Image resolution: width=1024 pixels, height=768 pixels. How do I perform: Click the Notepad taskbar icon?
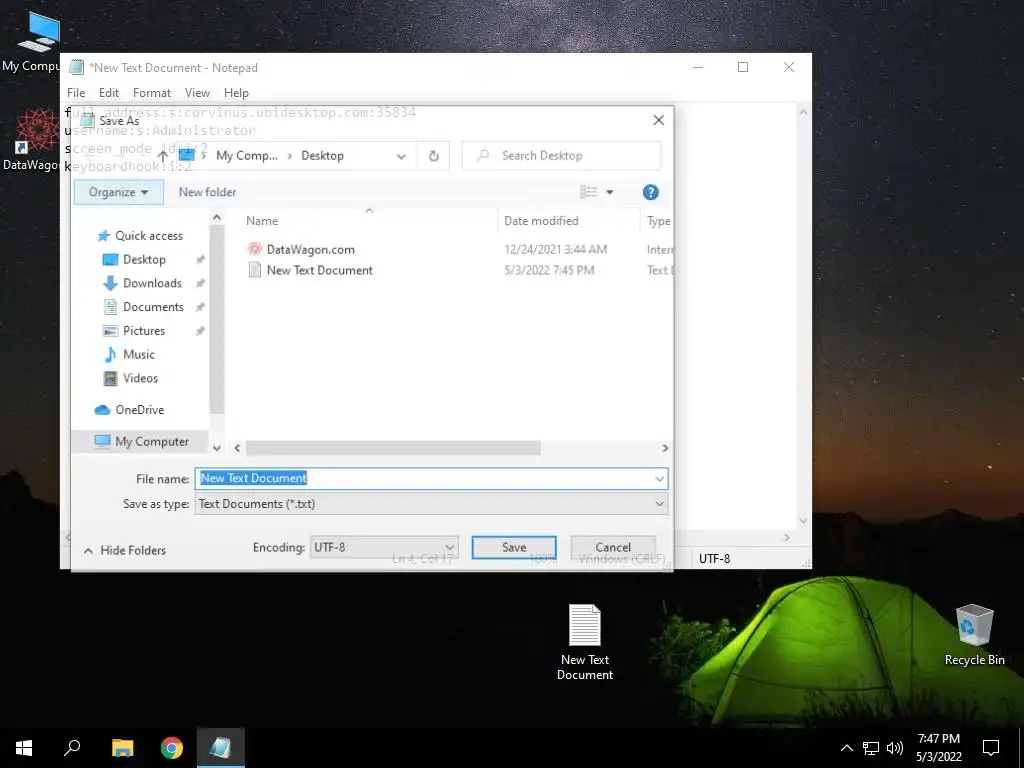point(221,748)
